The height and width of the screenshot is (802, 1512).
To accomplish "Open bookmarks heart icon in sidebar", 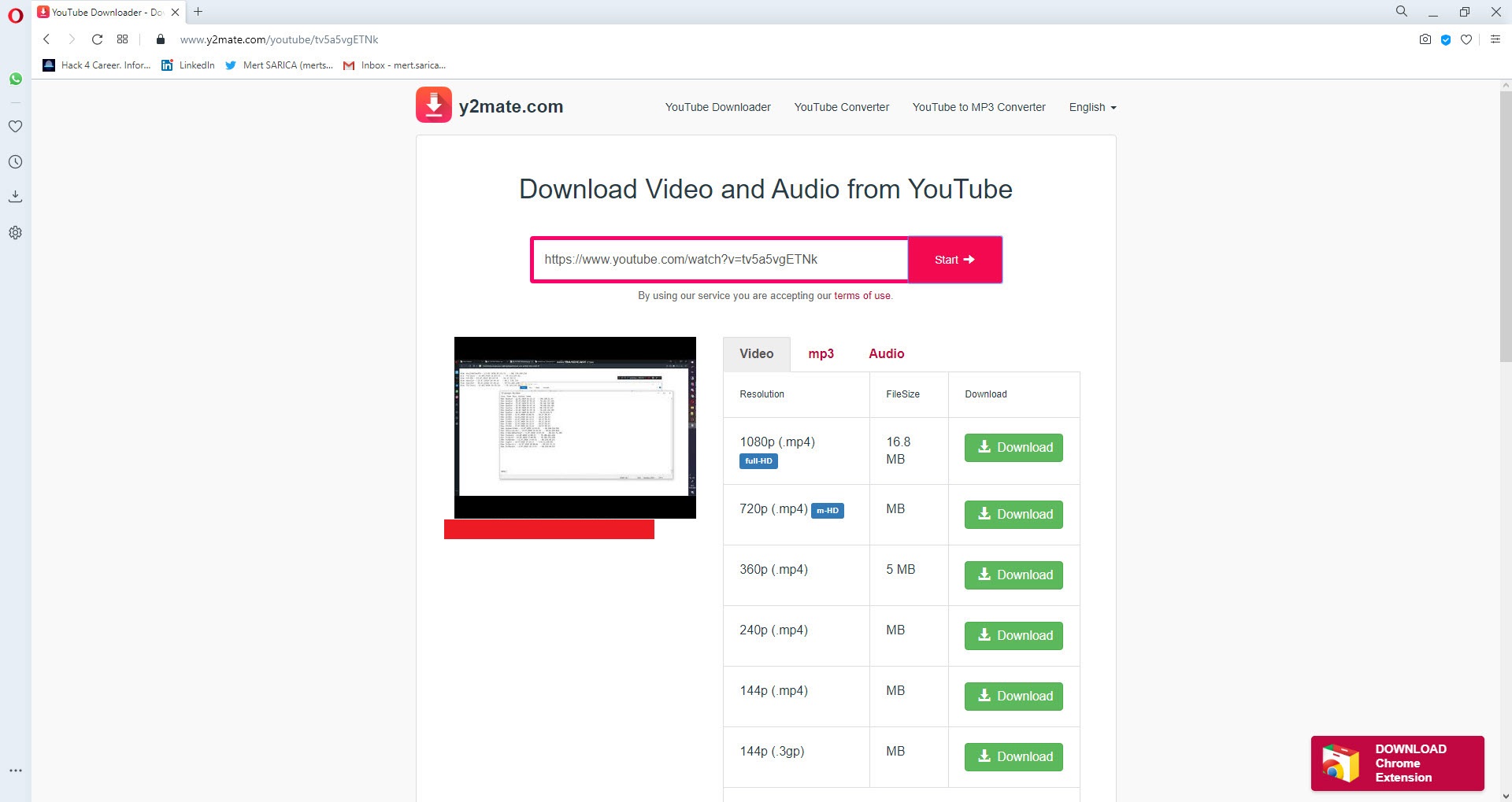I will click(x=16, y=126).
